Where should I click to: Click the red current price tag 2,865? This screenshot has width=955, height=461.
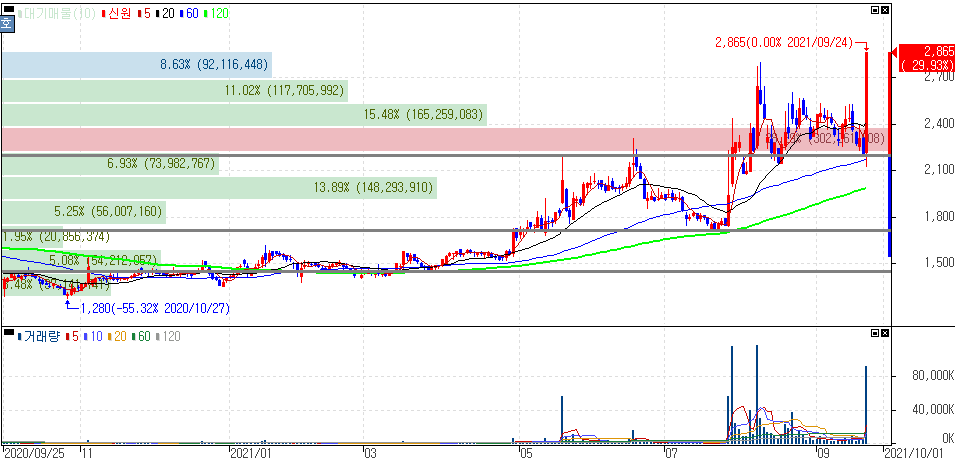(926, 58)
